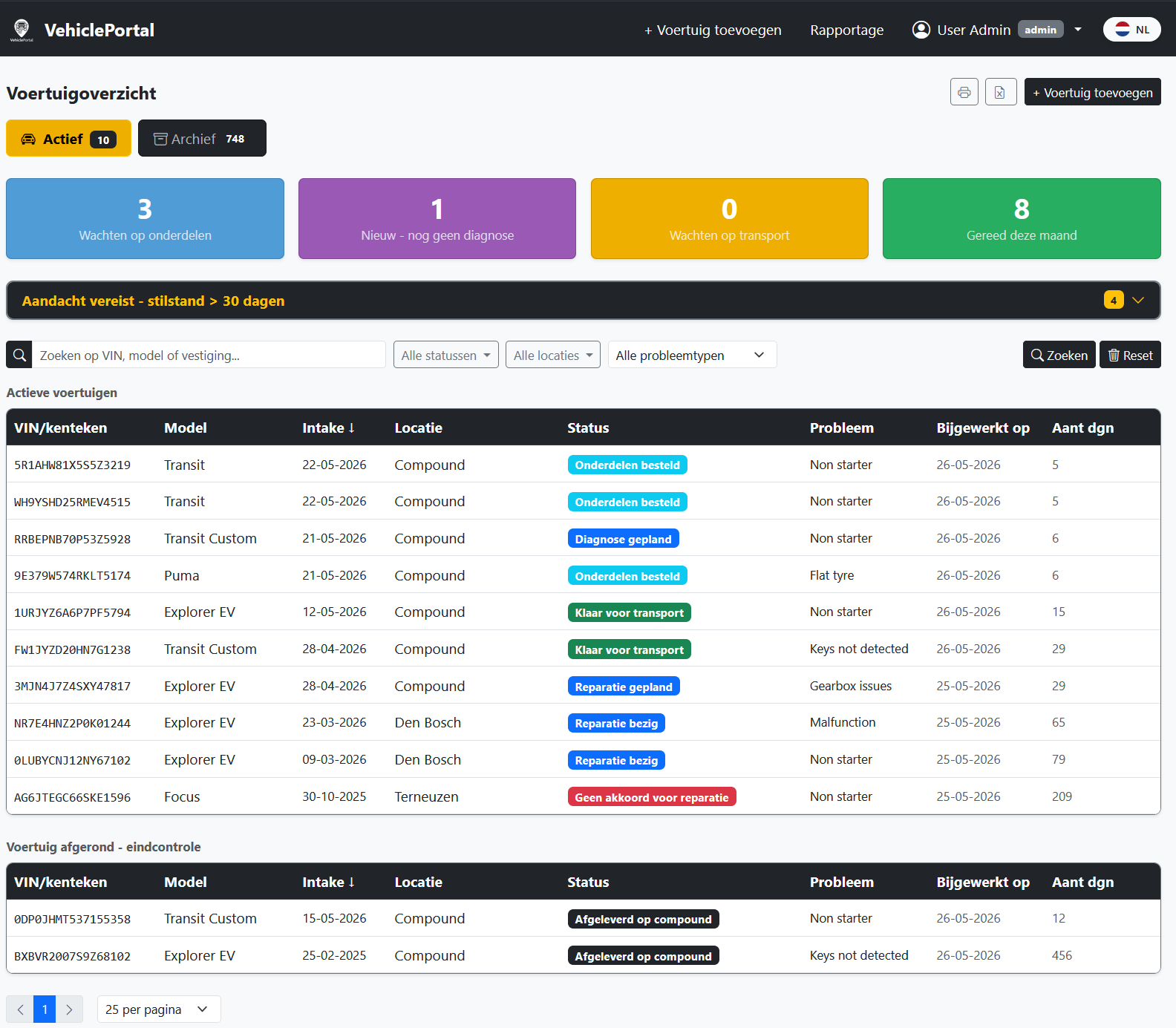Click the Reparatie gepland status badge
This screenshot has height=1028, width=1176.
pos(624,687)
